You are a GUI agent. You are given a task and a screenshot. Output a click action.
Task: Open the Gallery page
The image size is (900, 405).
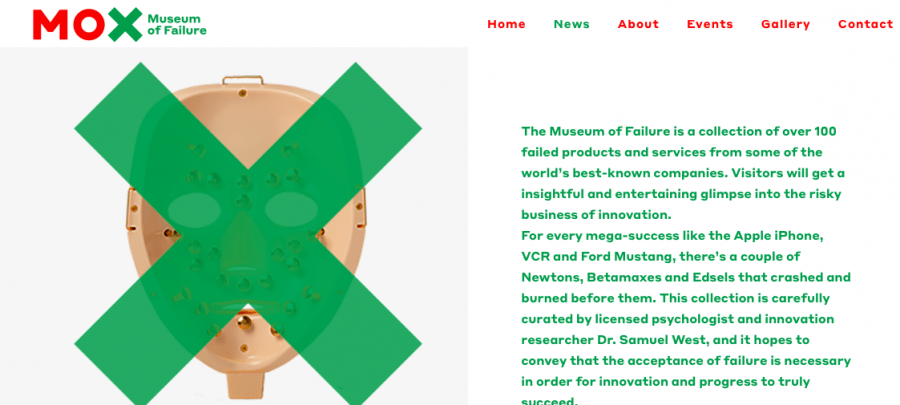pyautogui.click(x=785, y=24)
